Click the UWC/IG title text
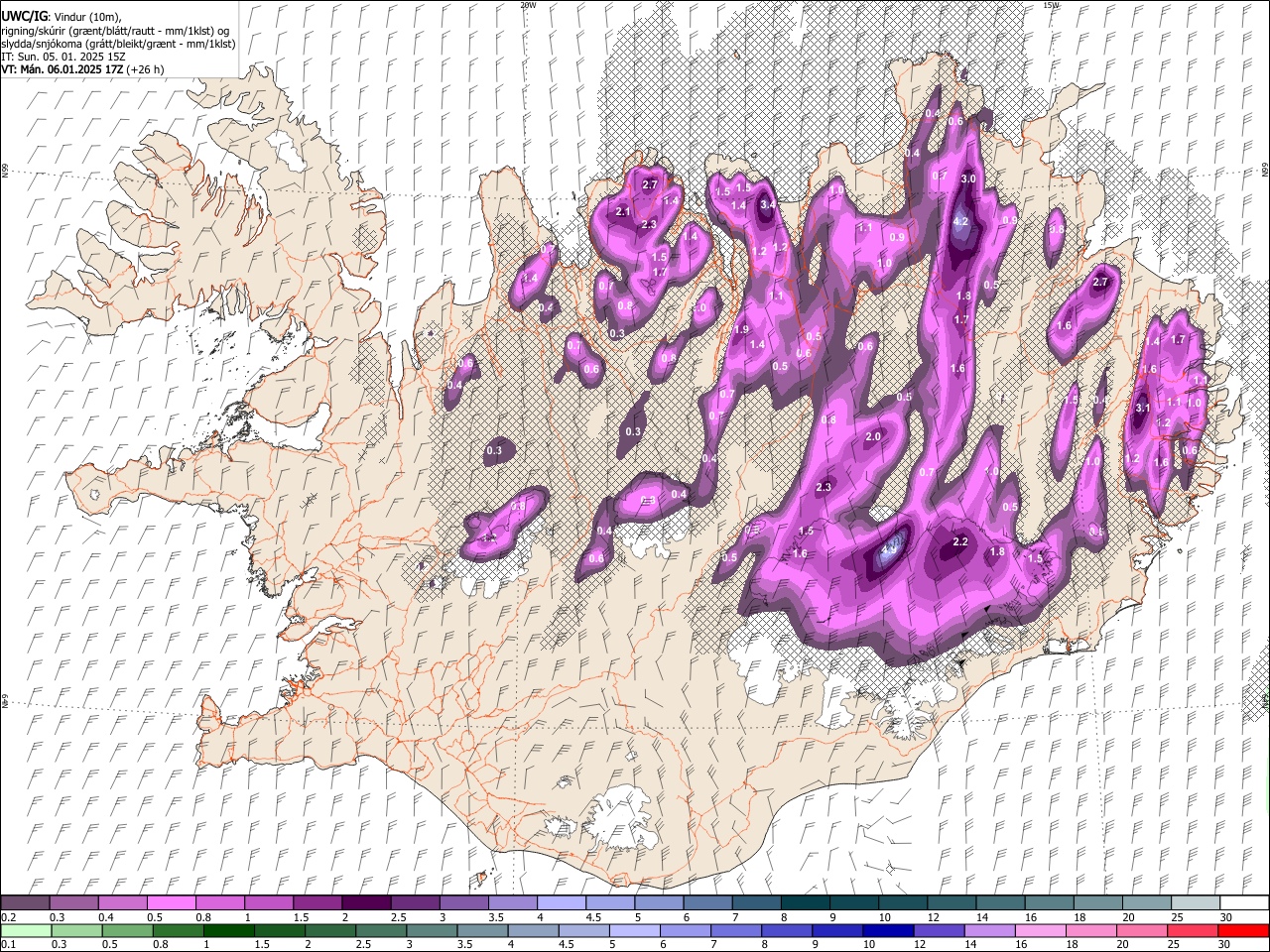This screenshot has width=1270, height=952. point(23,17)
